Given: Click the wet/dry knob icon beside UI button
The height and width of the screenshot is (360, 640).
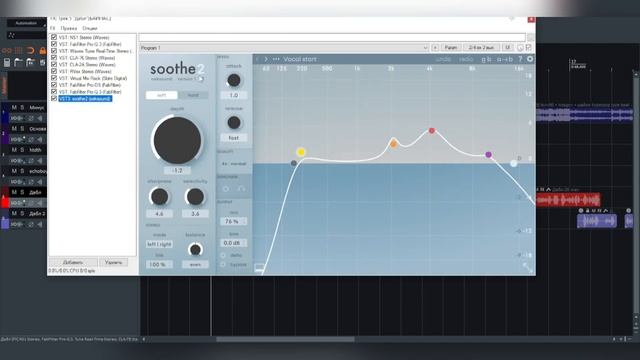Looking at the screenshot, I should (520, 48).
